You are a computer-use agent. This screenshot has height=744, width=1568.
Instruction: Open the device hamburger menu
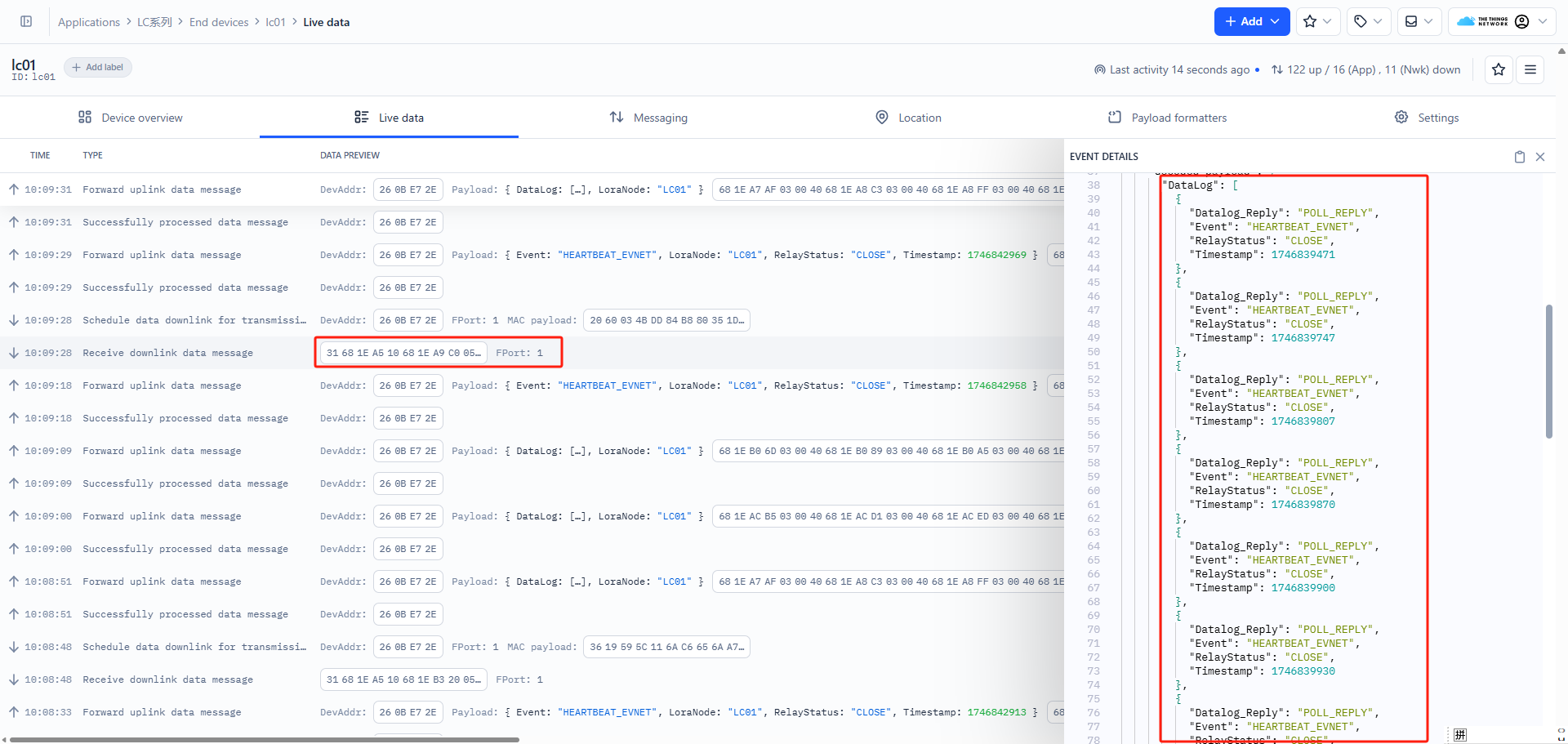coord(1530,69)
